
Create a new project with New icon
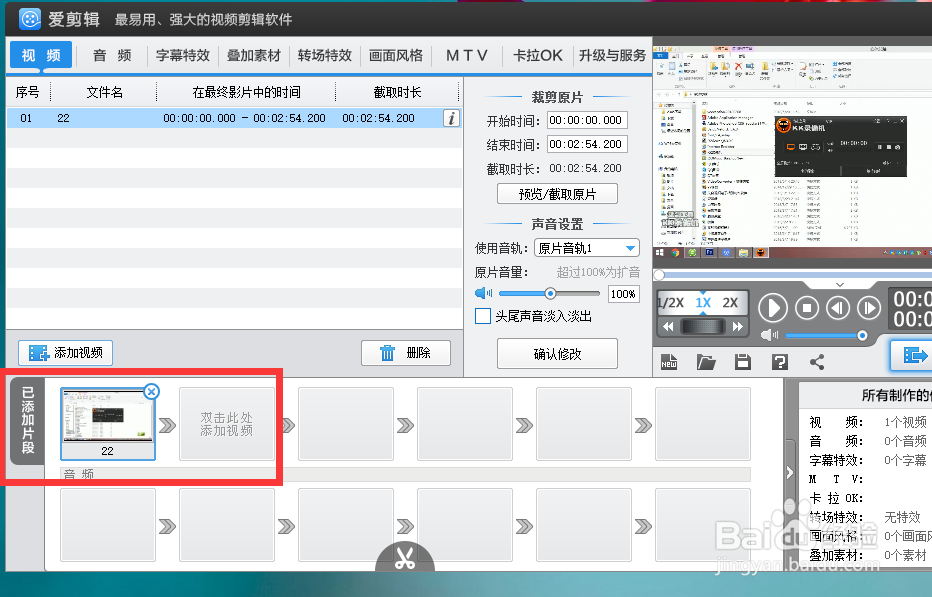(669, 362)
